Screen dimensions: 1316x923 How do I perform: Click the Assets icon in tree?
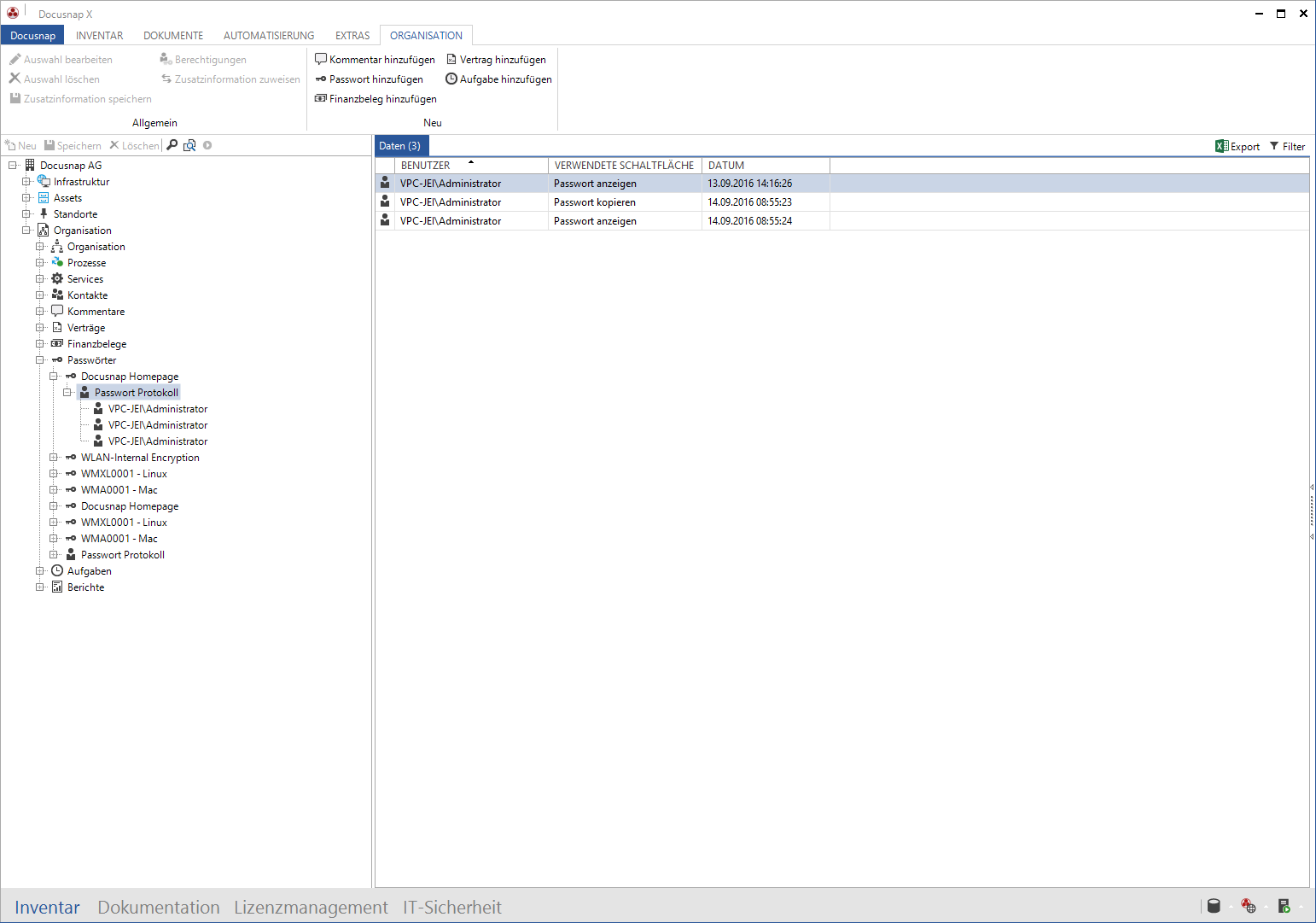click(x=44, y=197)
